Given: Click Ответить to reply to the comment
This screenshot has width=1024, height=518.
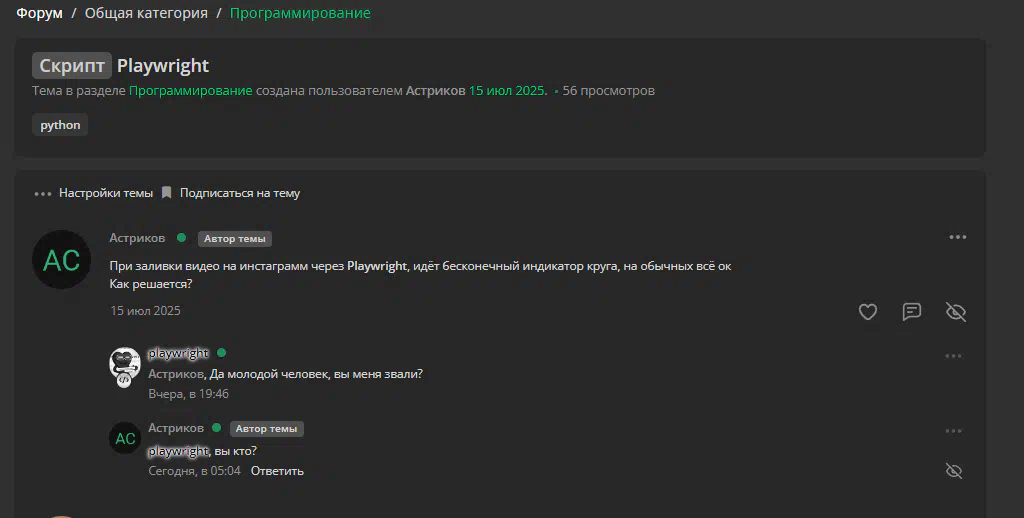Looking at the screenshot, I should (277, 471).
